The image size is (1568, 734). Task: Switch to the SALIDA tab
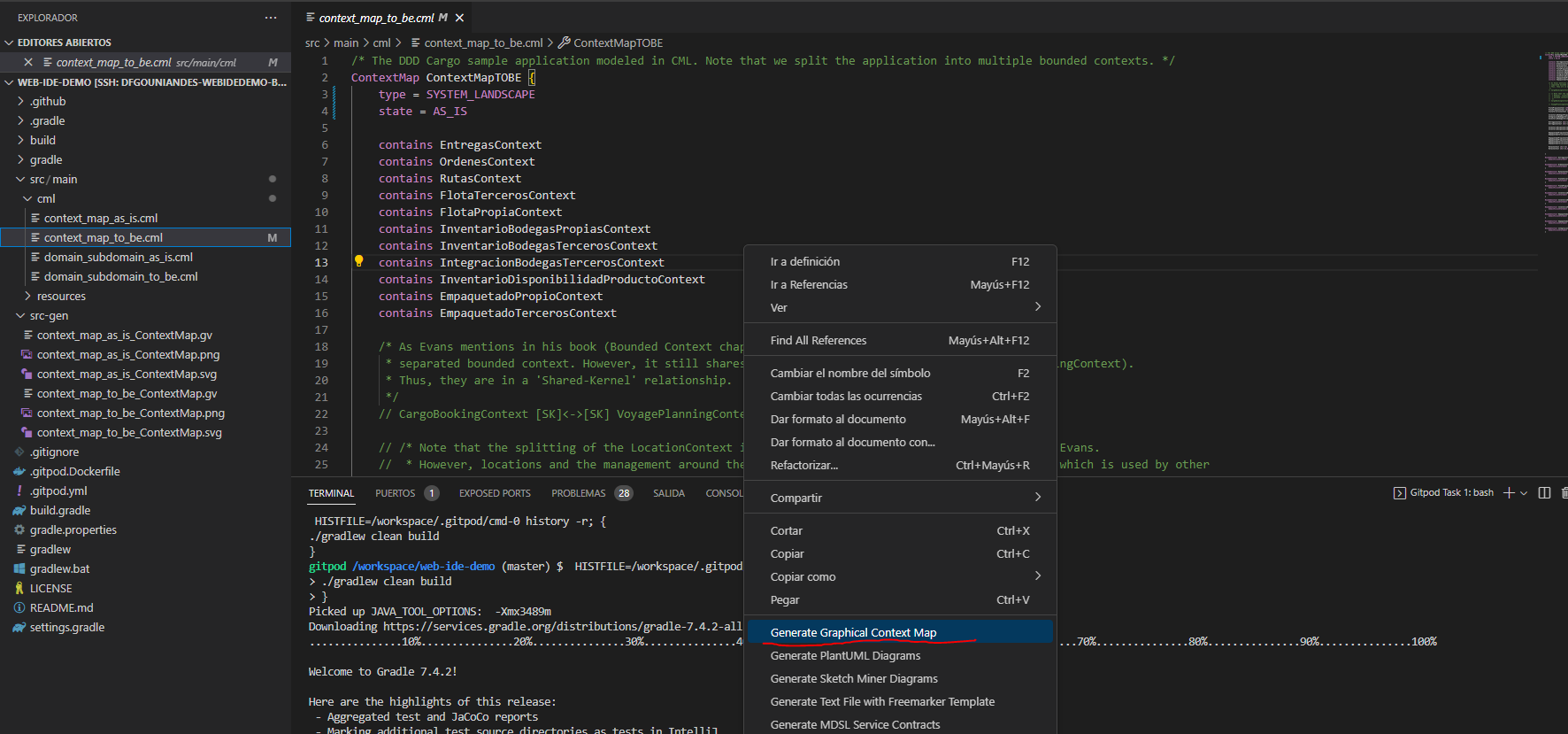pos(669,493)
